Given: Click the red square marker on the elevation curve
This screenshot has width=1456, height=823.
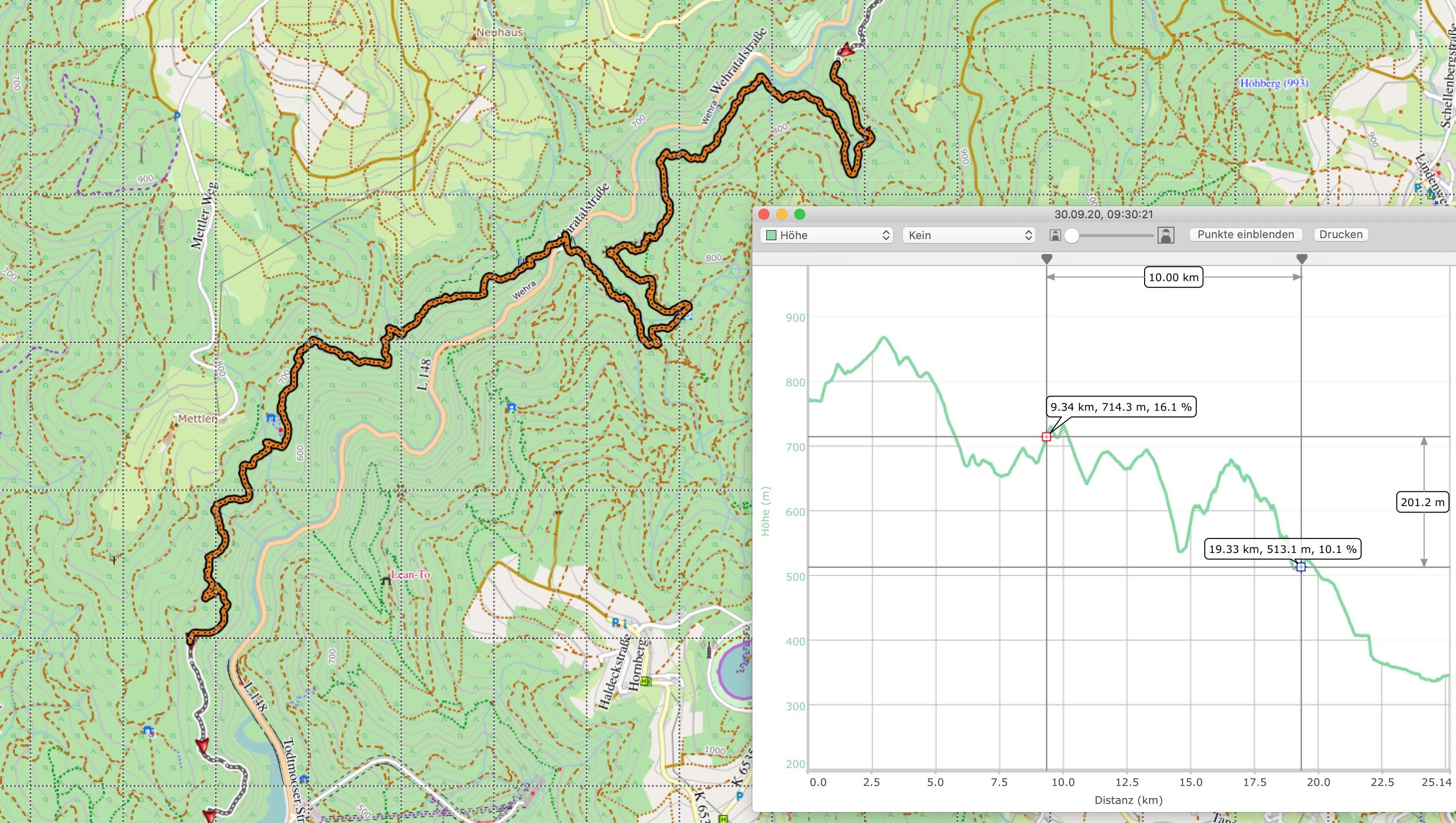Looking at the screenshot, I should (x=1046, y=436).
